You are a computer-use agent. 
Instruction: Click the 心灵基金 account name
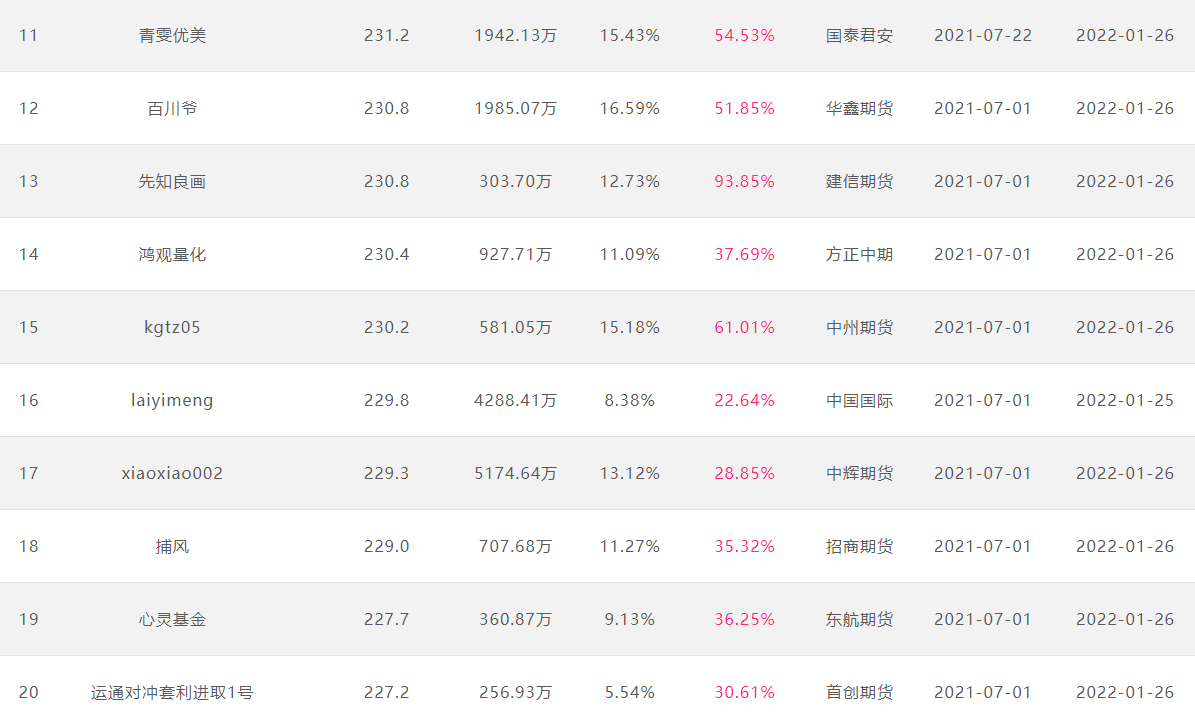[x=172, y=619]
